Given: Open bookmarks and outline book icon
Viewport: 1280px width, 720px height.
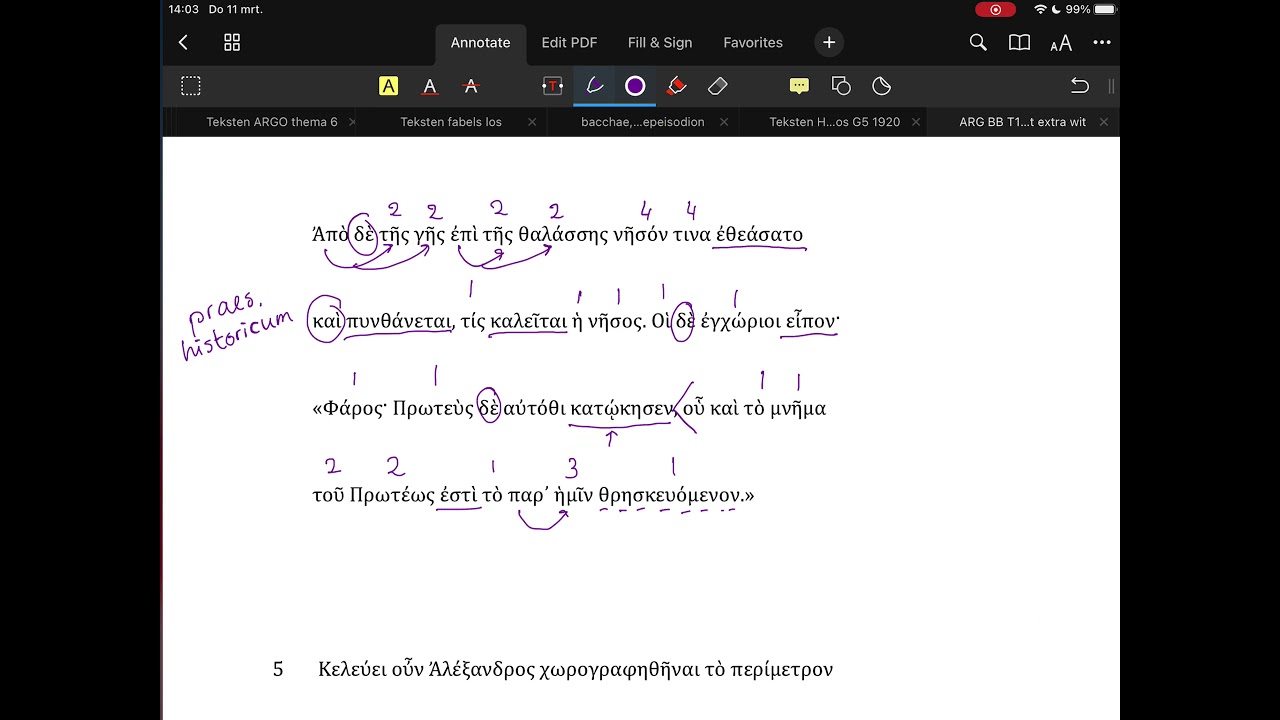Looking at the screenshot, I should pos(1019,42).
